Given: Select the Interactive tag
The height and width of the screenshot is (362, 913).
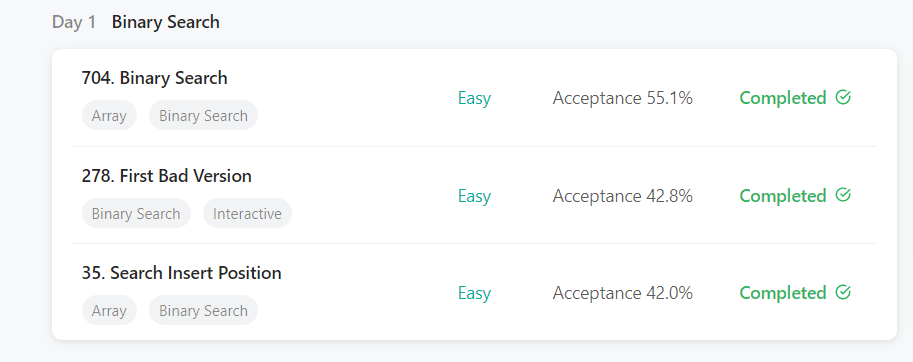Looking at the screenshot, I should point(247,214).
